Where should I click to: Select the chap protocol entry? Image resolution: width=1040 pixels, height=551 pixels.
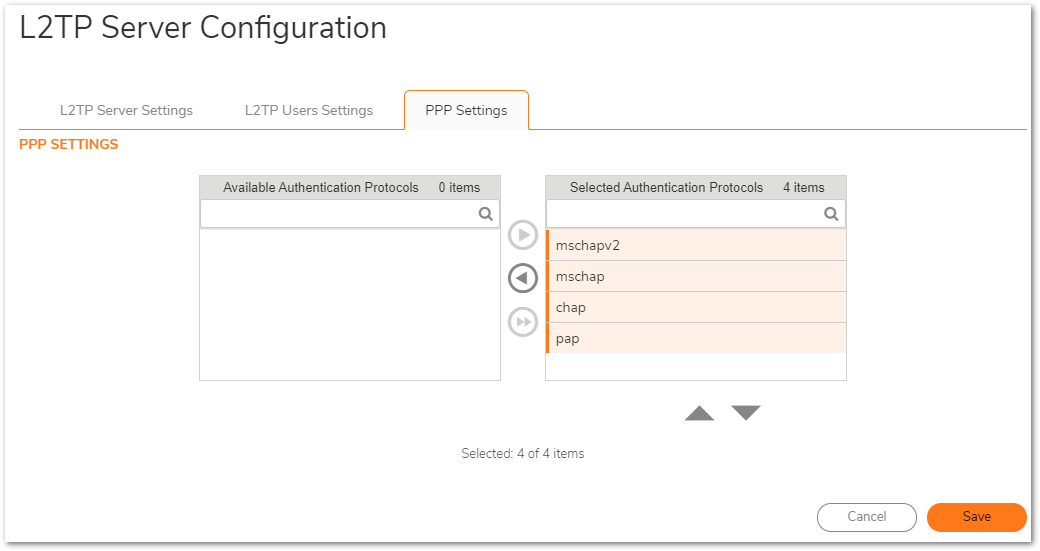point(695,307)
